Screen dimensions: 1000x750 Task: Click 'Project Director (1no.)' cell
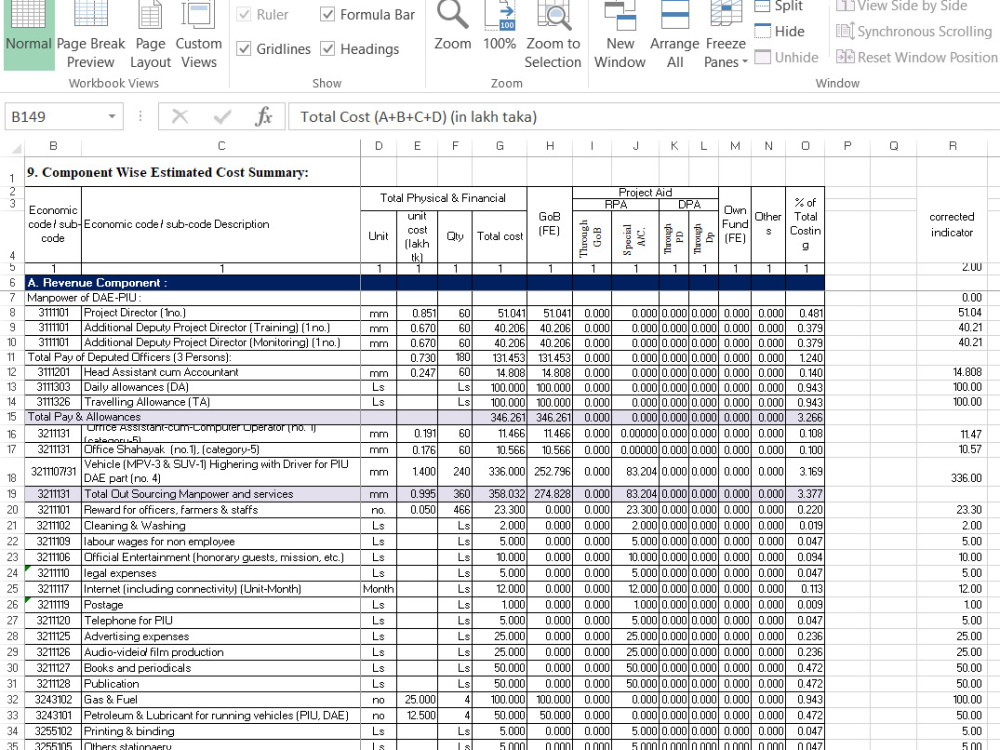pos(221,312)
